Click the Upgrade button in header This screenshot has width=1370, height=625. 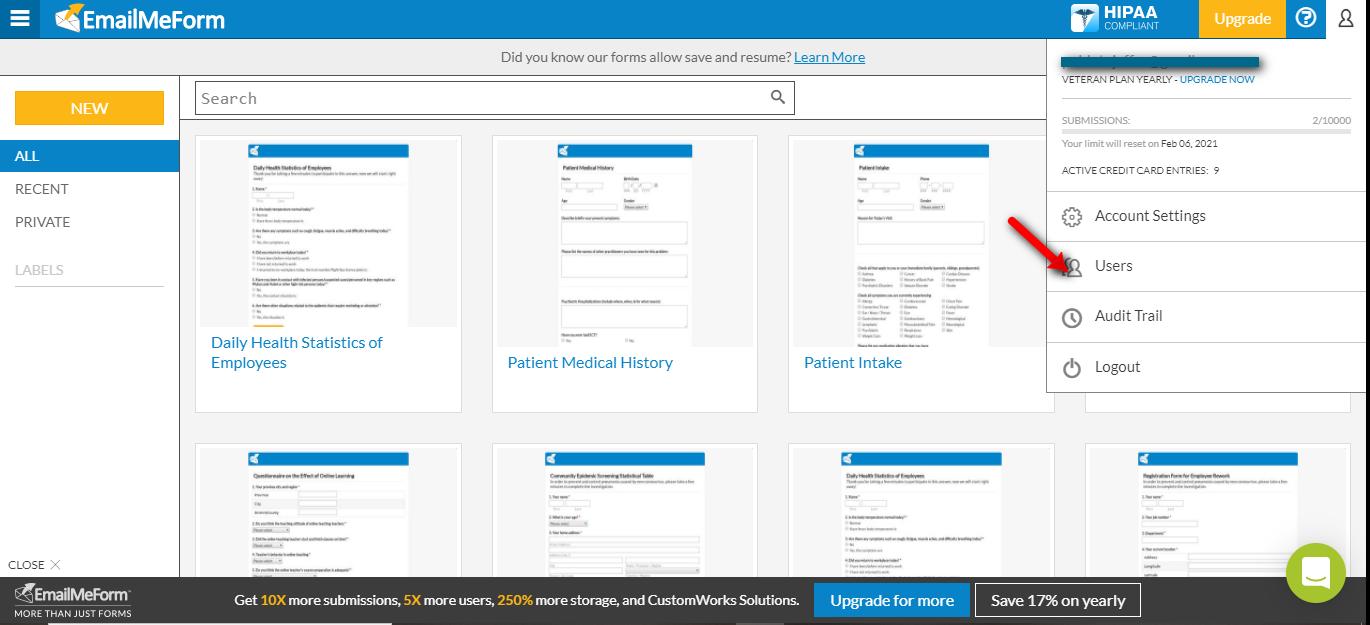1242,19
